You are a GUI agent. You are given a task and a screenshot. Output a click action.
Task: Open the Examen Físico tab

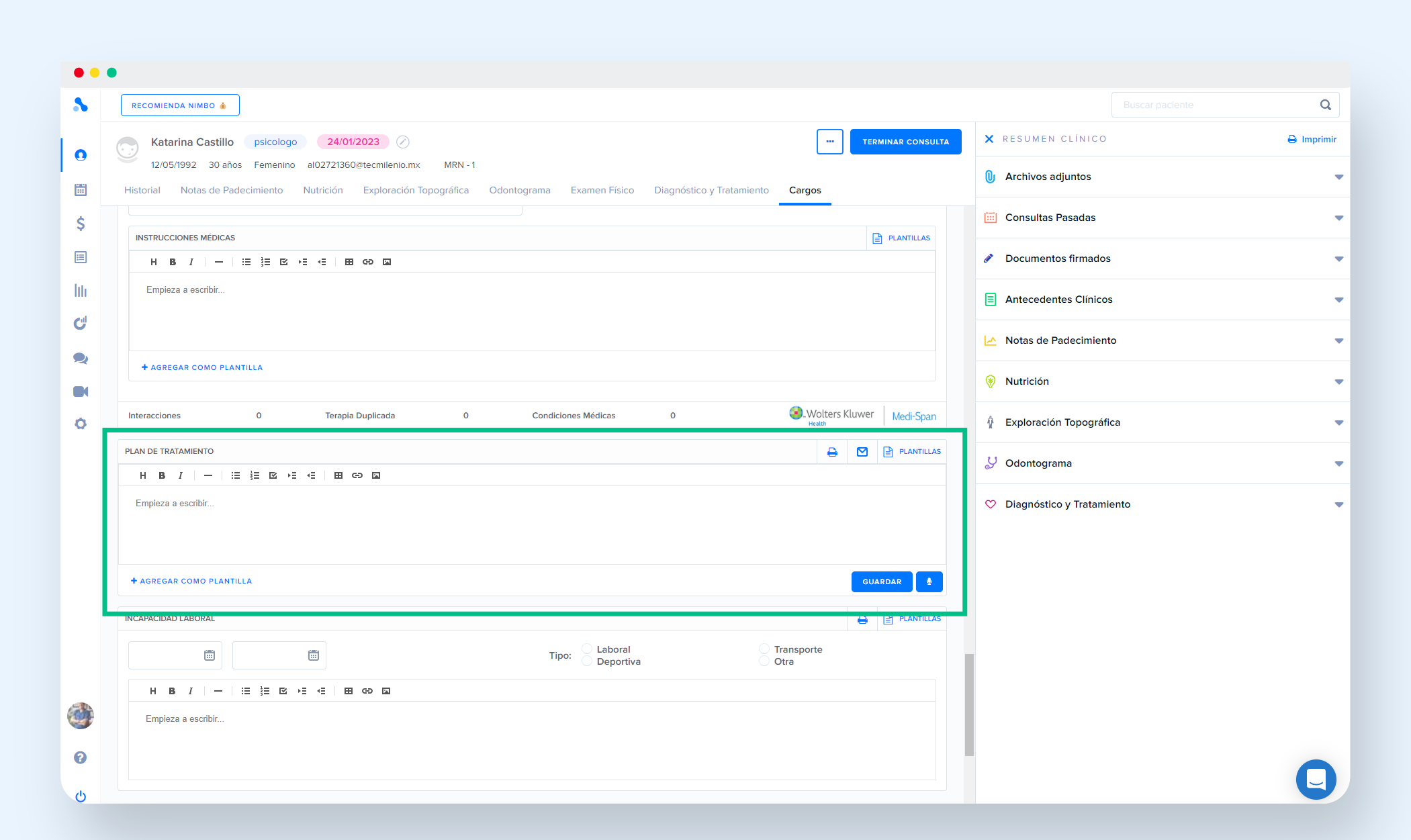tap(602, 190)
